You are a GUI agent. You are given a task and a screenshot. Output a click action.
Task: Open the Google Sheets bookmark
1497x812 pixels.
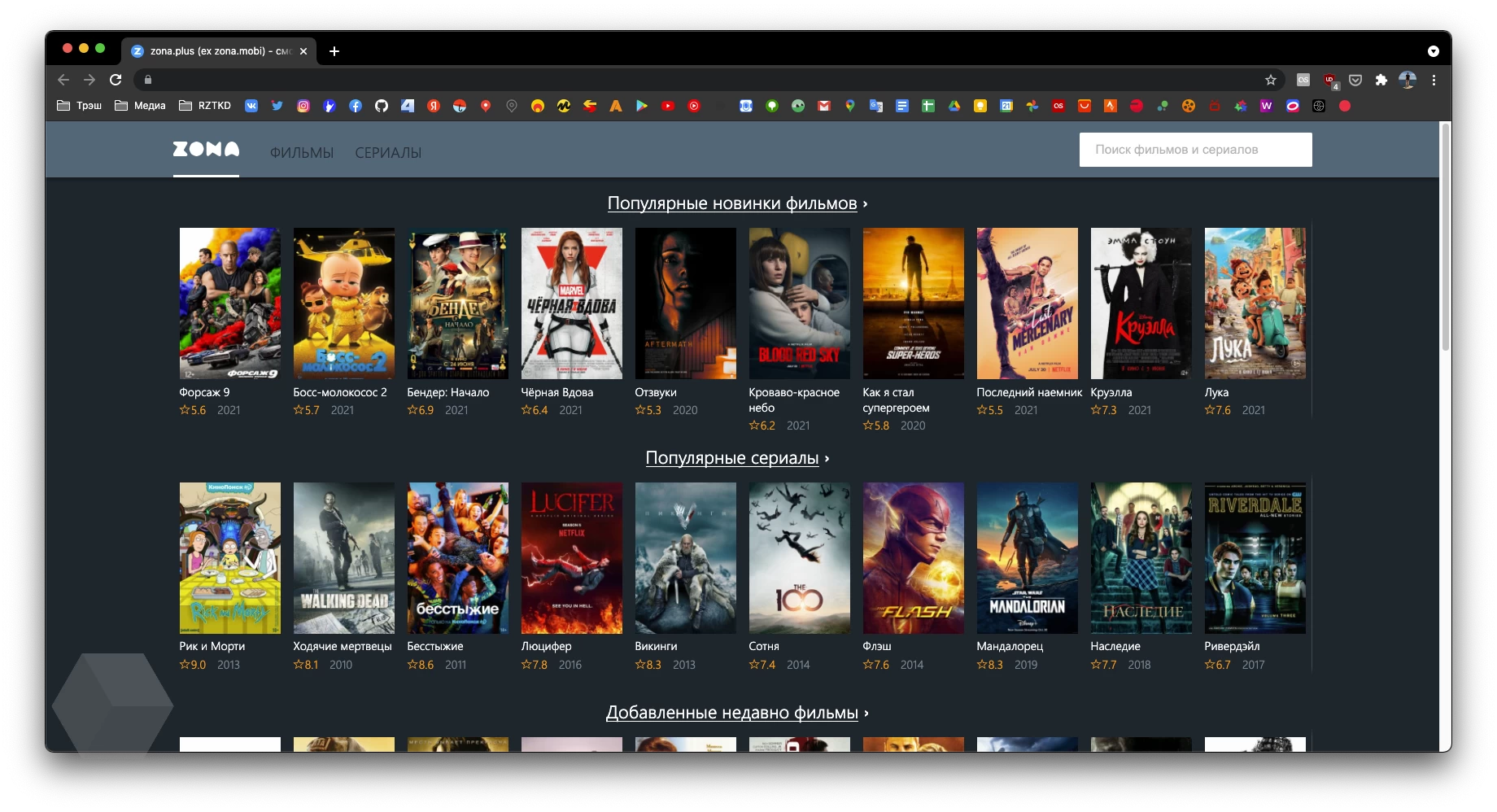928,106
